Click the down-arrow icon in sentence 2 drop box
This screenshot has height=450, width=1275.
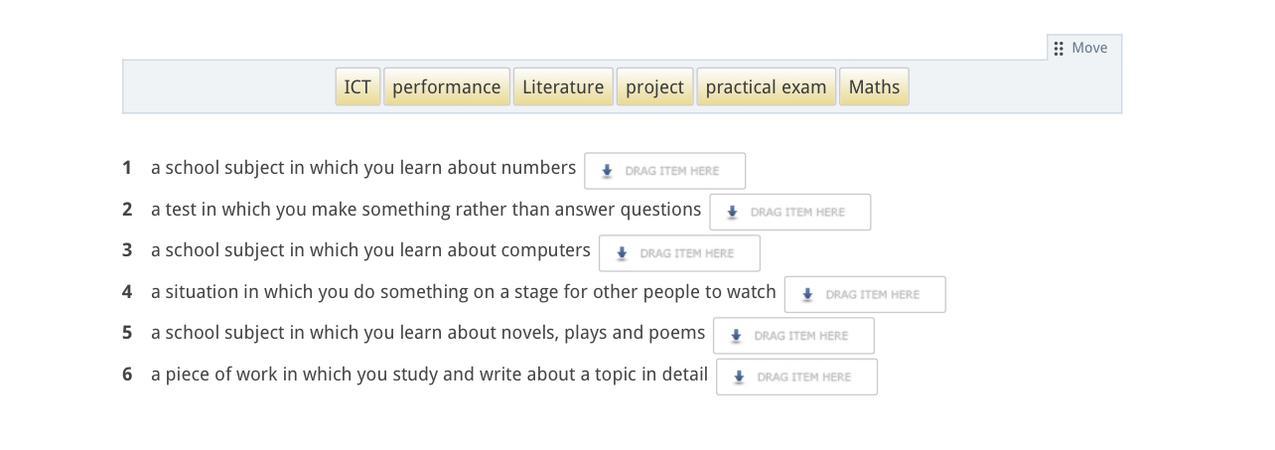(x=732, y=212)
